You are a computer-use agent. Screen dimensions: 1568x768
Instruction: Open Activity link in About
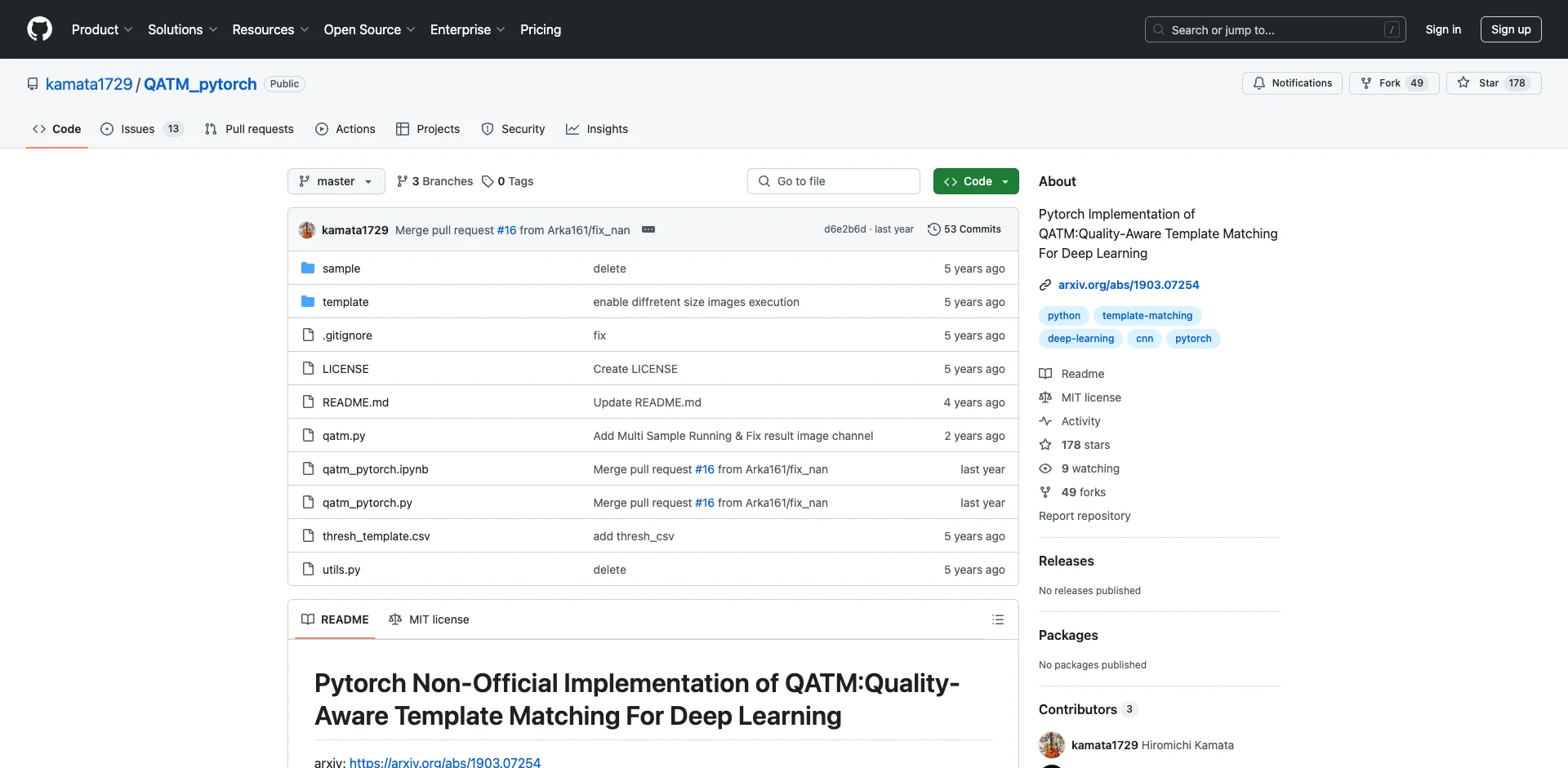click(x=1070, y=421)
